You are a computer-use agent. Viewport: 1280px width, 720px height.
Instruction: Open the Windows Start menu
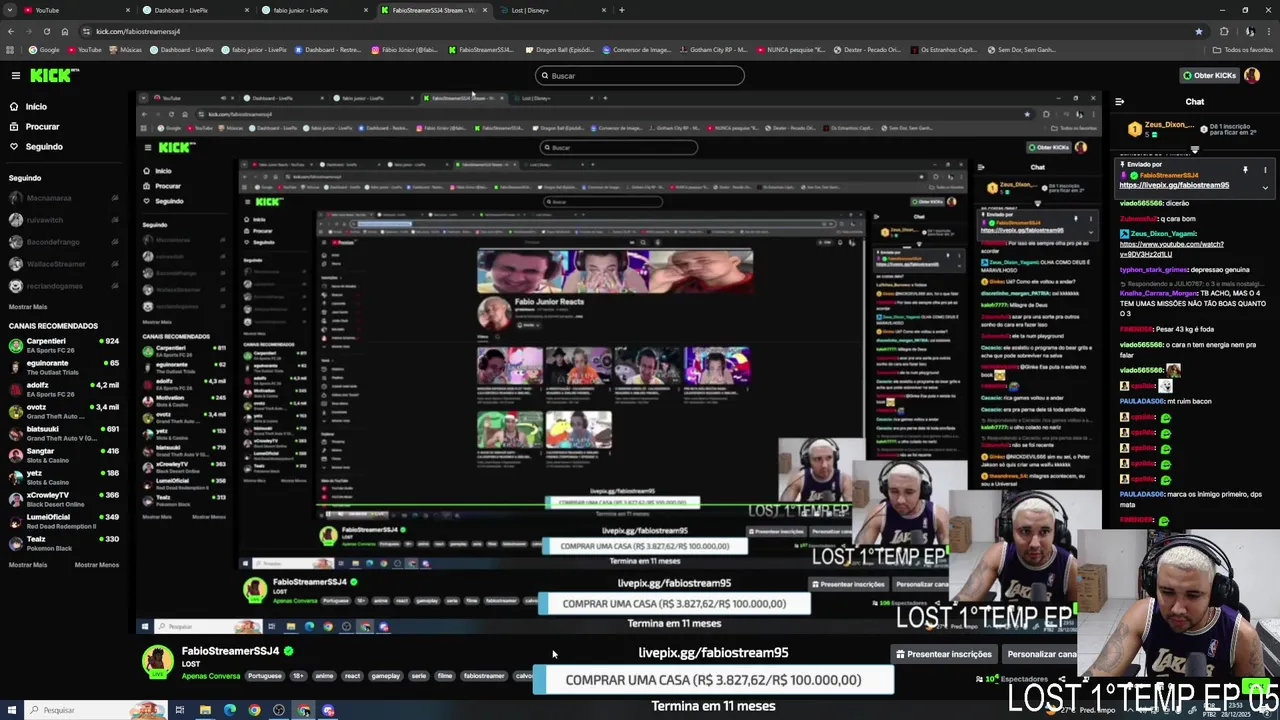(12, 710)
